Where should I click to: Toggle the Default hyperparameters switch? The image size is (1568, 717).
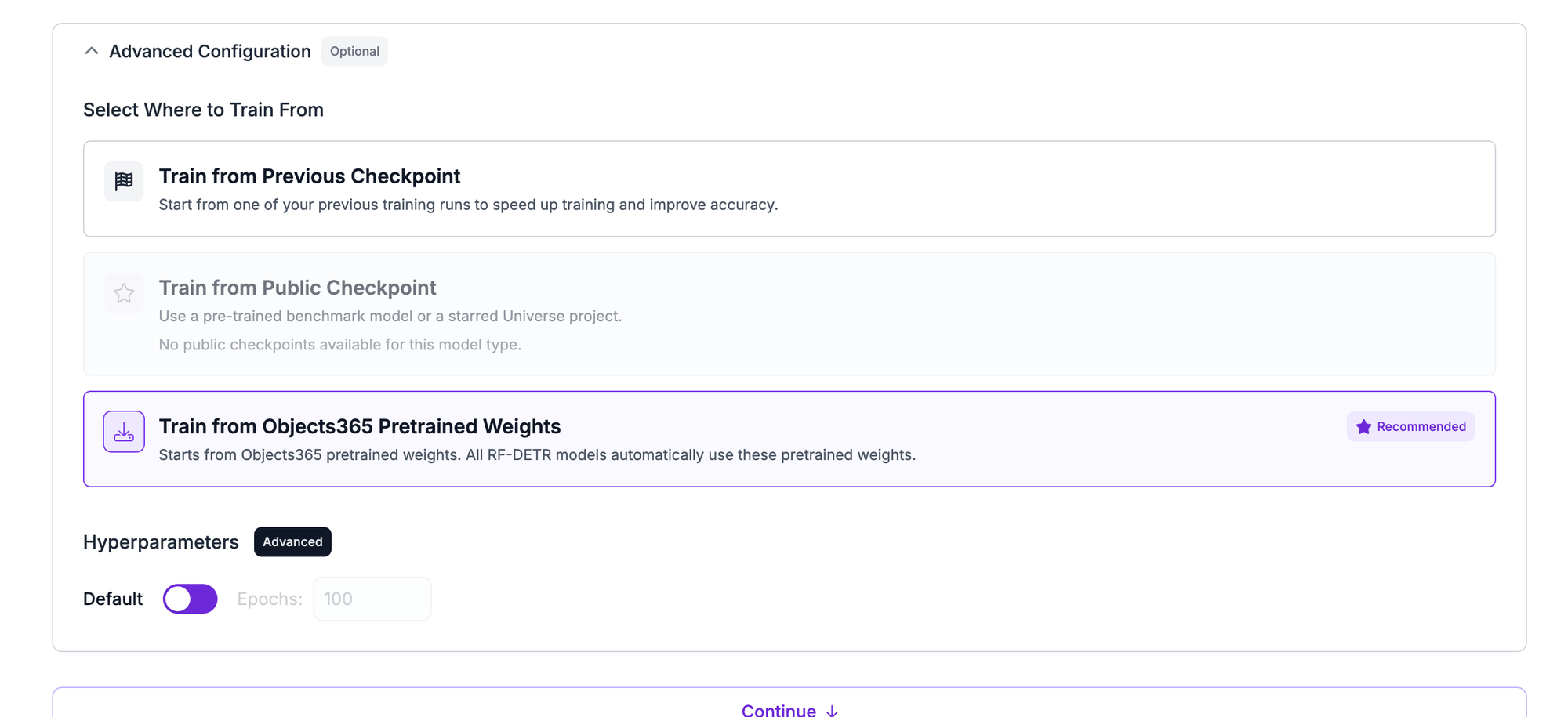[x=190, y=599]
